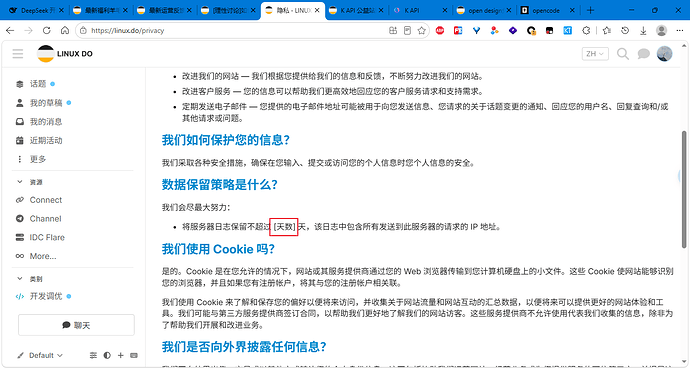Open the browser history clock icon
This screenshot has width=690, height=369.
pyautogui.click(x=625, y=30)
